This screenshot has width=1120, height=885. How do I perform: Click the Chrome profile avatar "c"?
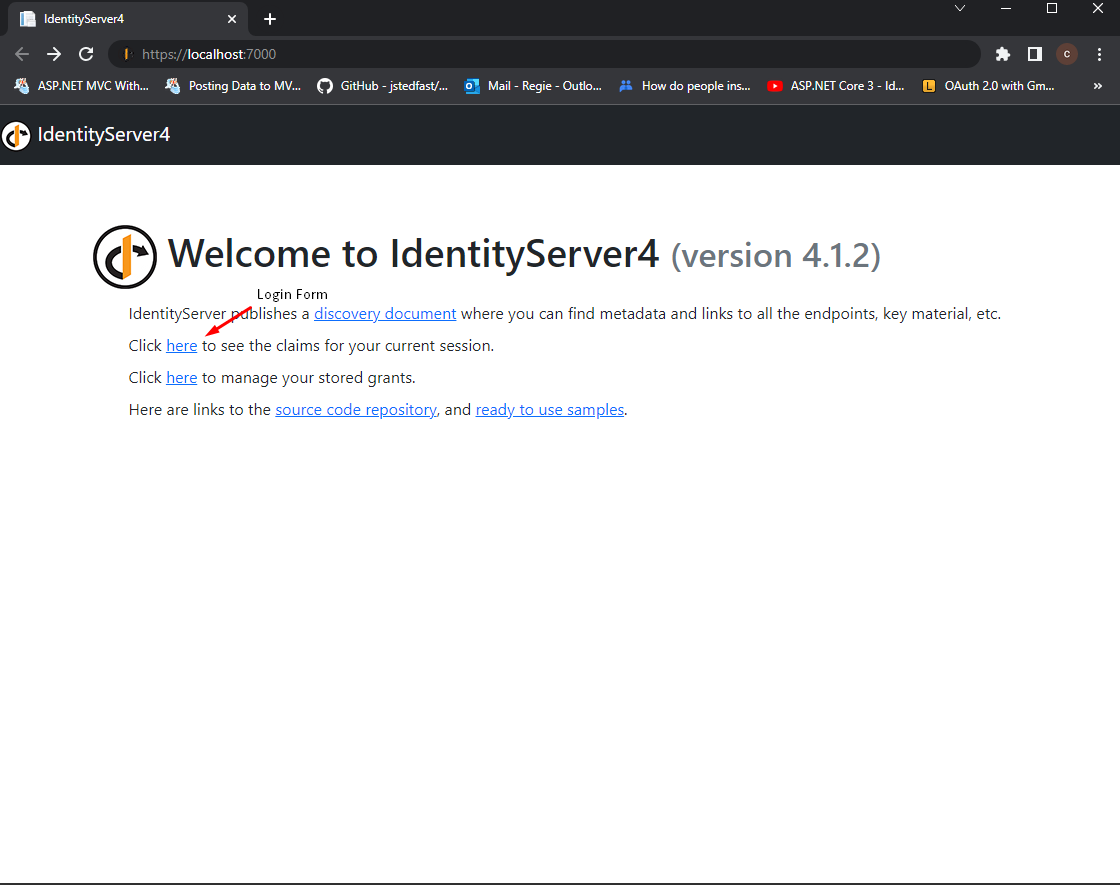coord(1067,55)
